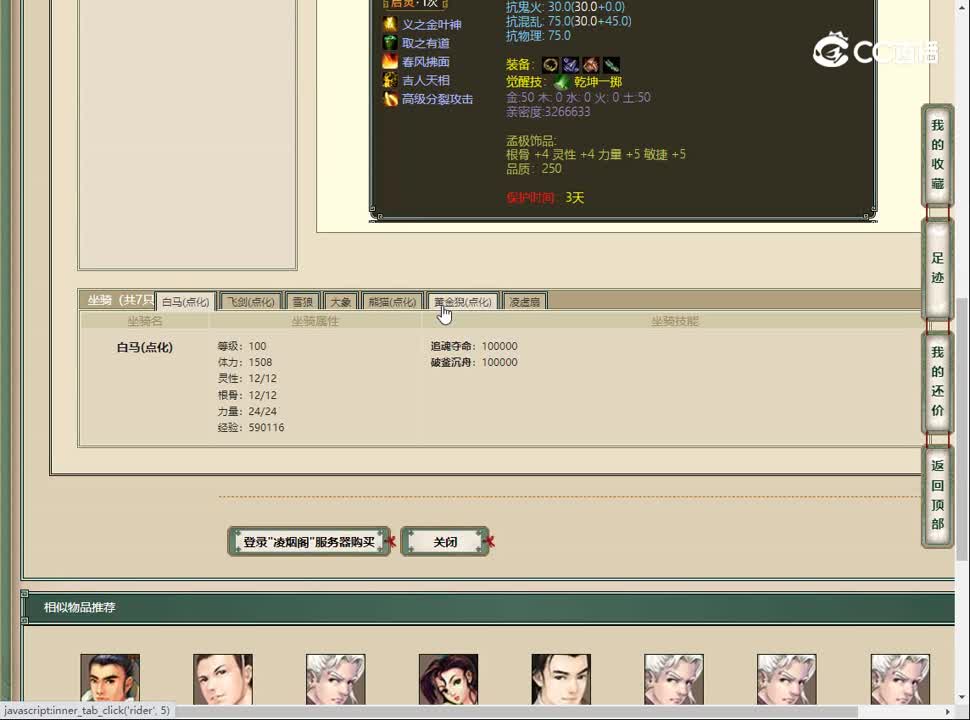
Task: Open the 大象 mount tab
Action: point(340,302)
